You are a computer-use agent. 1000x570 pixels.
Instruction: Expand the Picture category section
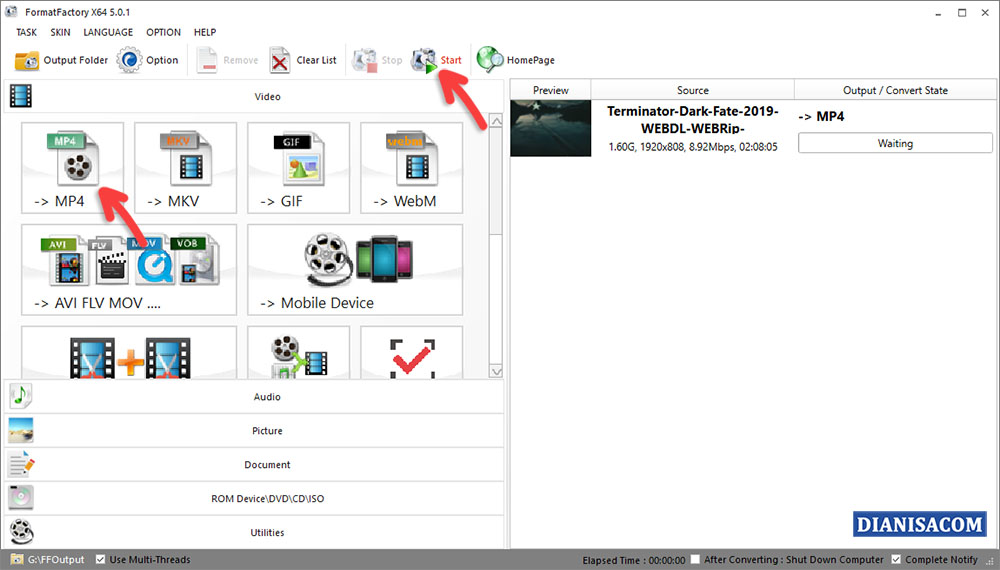(x=266, y=431)
